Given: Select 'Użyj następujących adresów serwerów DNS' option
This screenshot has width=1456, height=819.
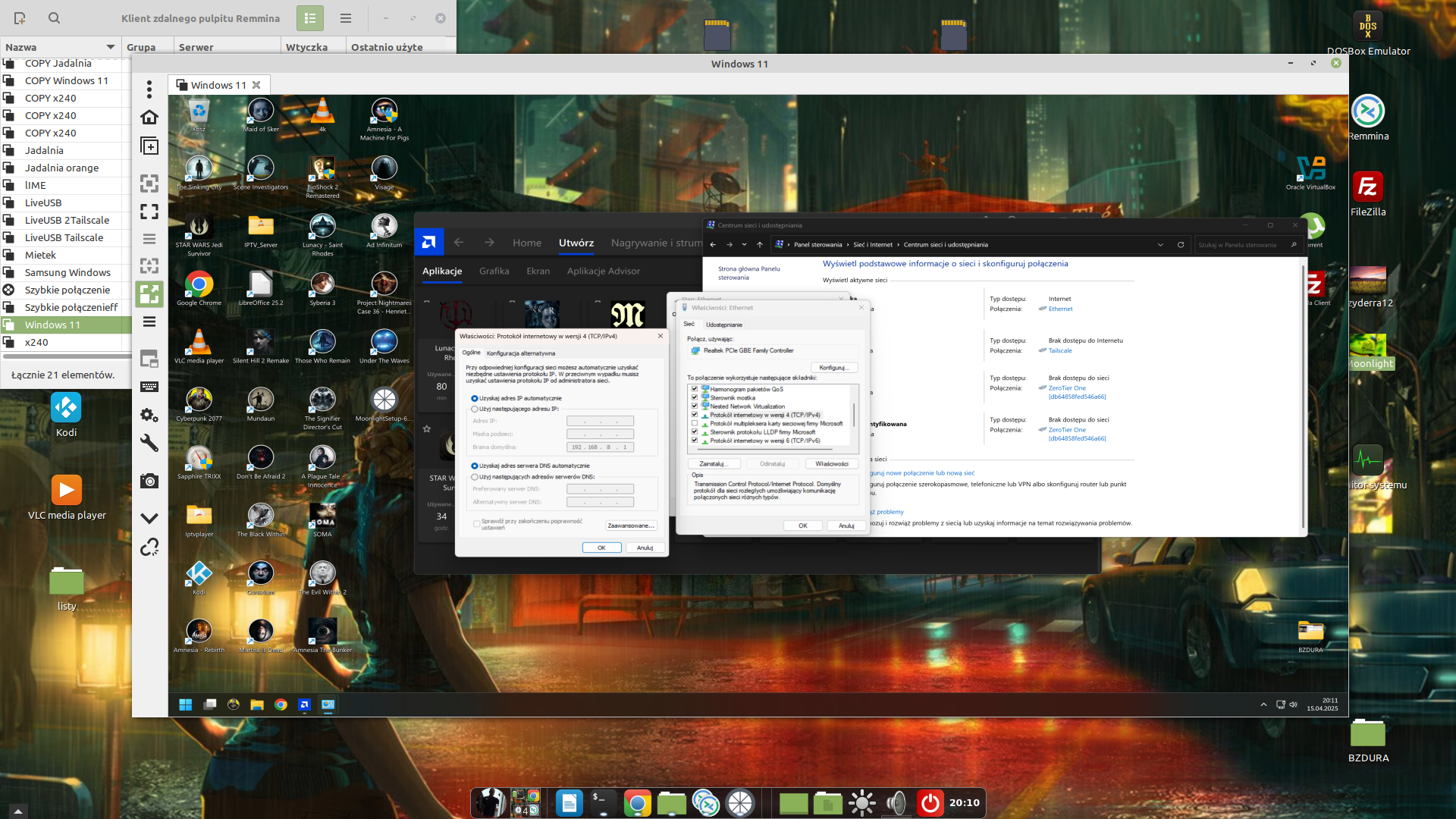Looking at the screenshot, I should [475, 477].
